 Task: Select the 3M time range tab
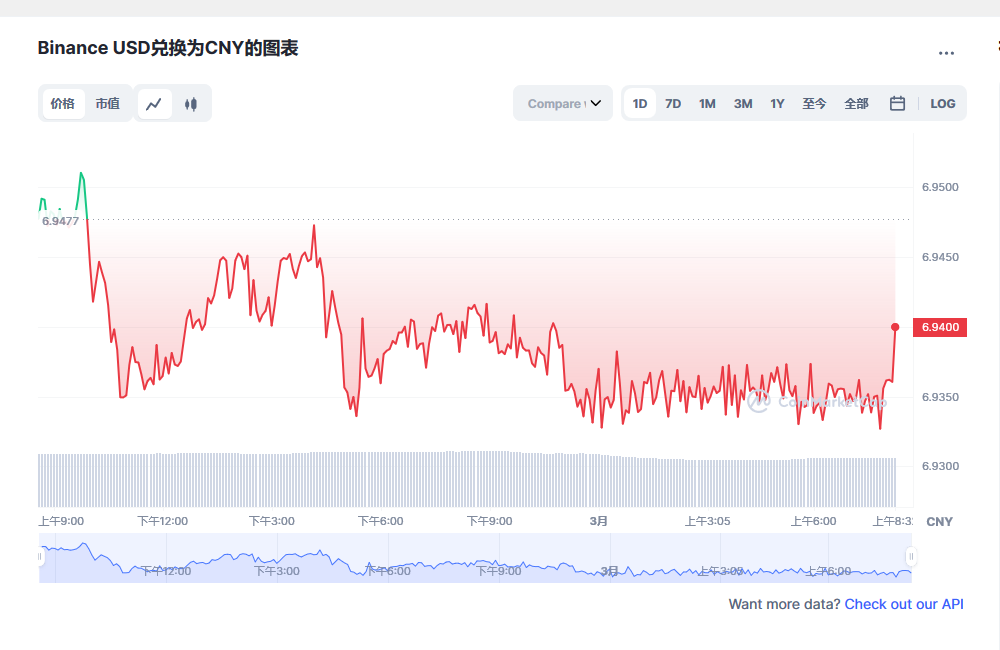(743, 103)
